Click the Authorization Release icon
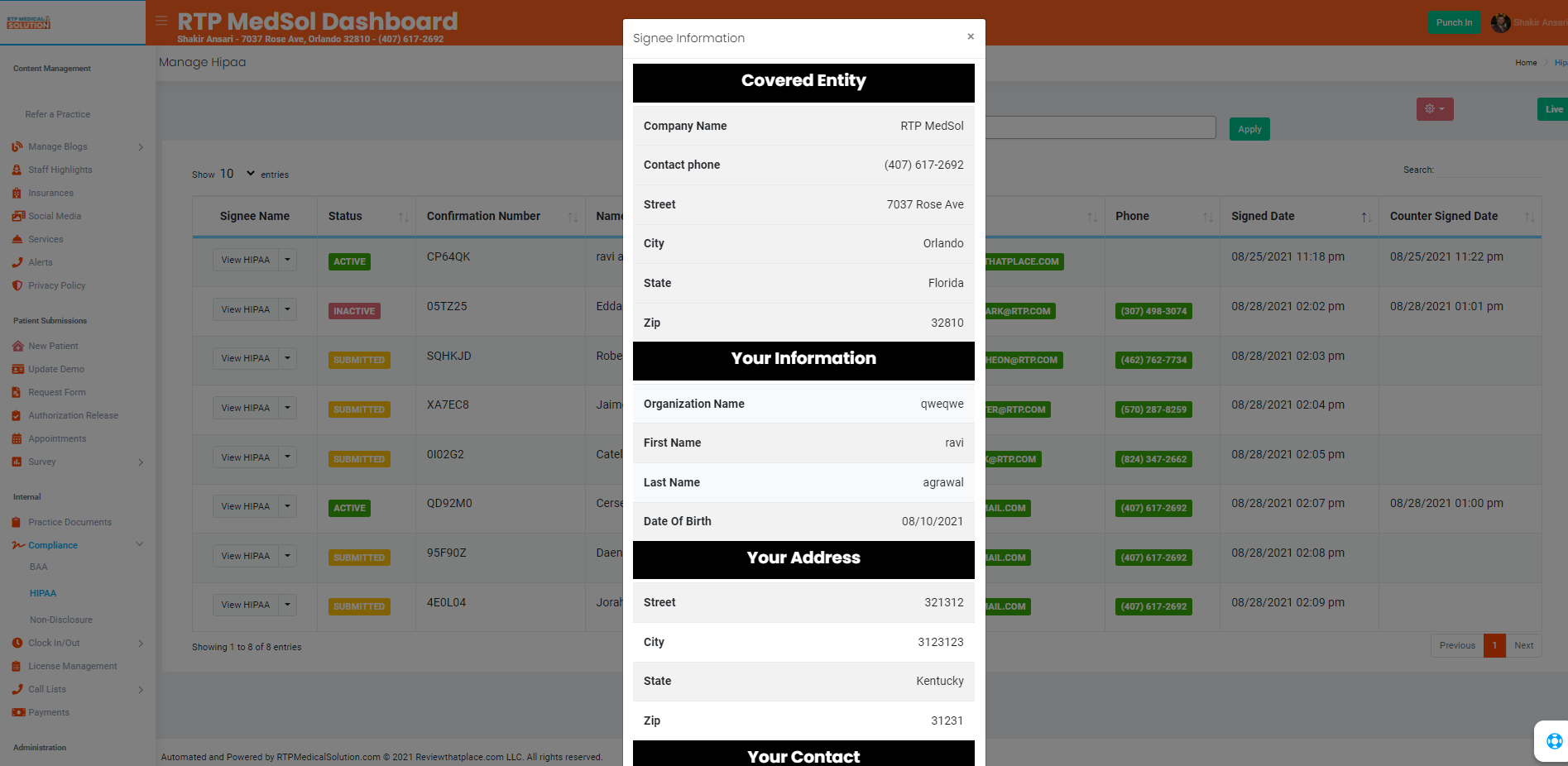 coord(17,415)
